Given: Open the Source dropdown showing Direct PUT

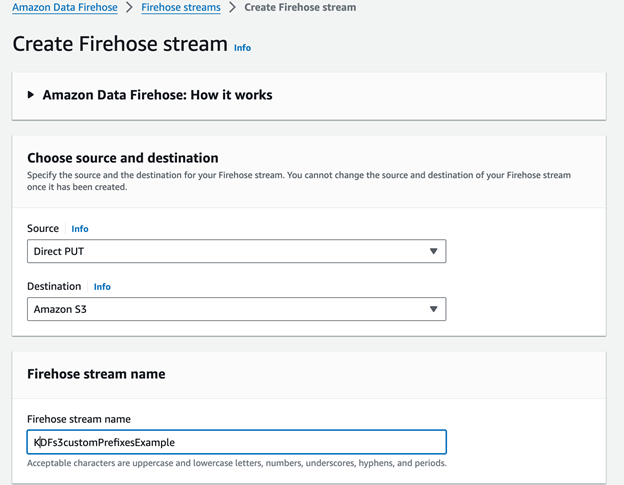Looking at the screenshot, I should 236,251.
